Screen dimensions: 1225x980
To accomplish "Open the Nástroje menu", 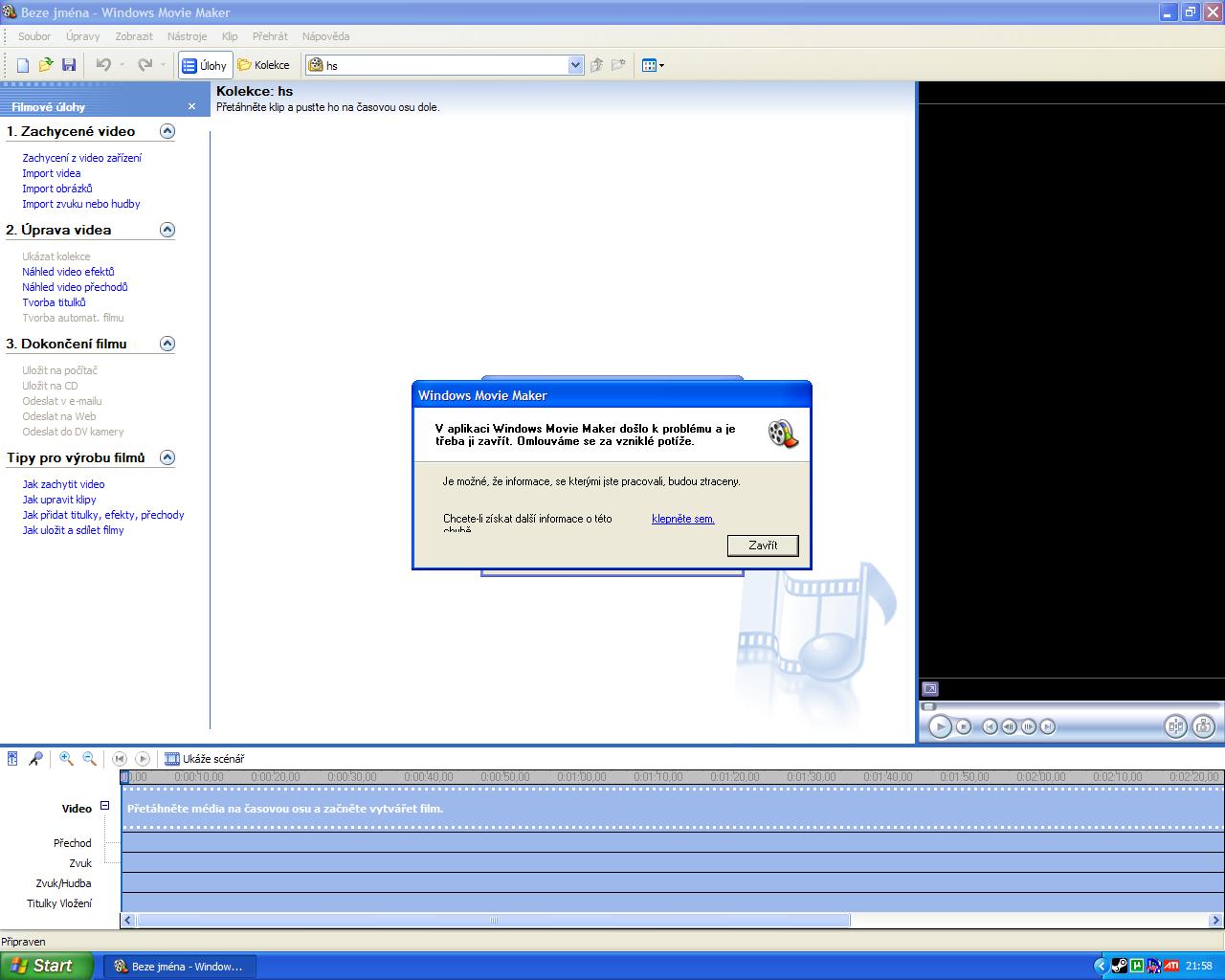I will click(x=187, y=36).
